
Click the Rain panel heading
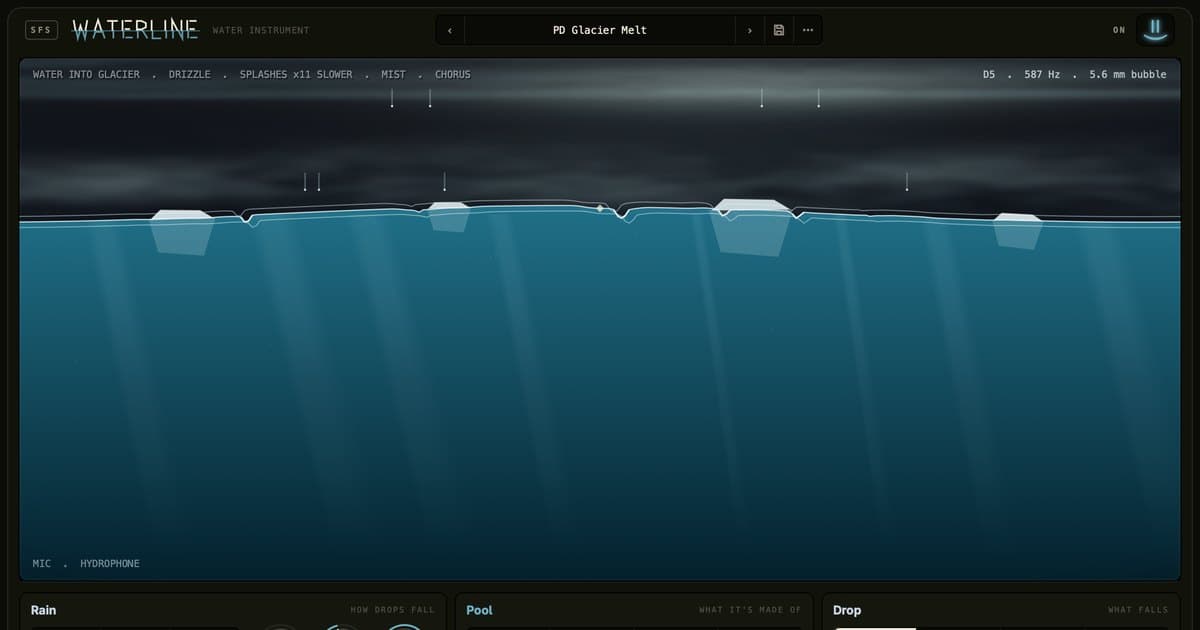coord(44,610)
